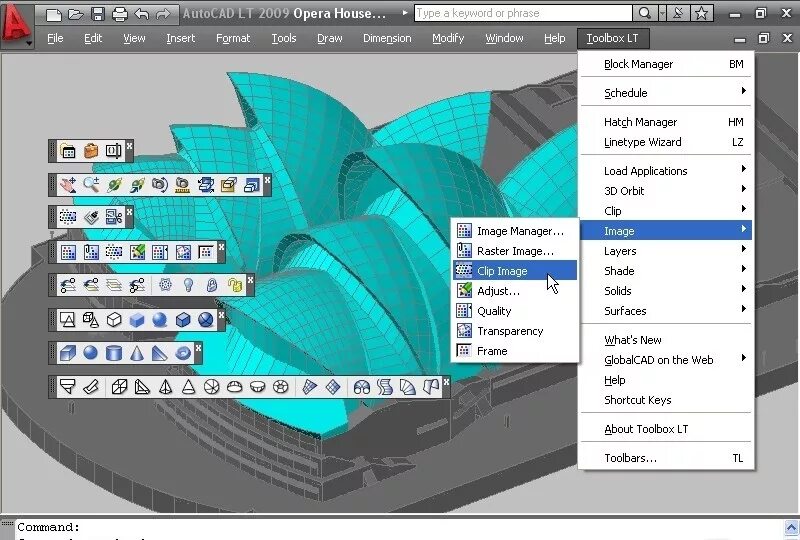
Task: Click the surface dome icon
Action: (x=234, y=387)
